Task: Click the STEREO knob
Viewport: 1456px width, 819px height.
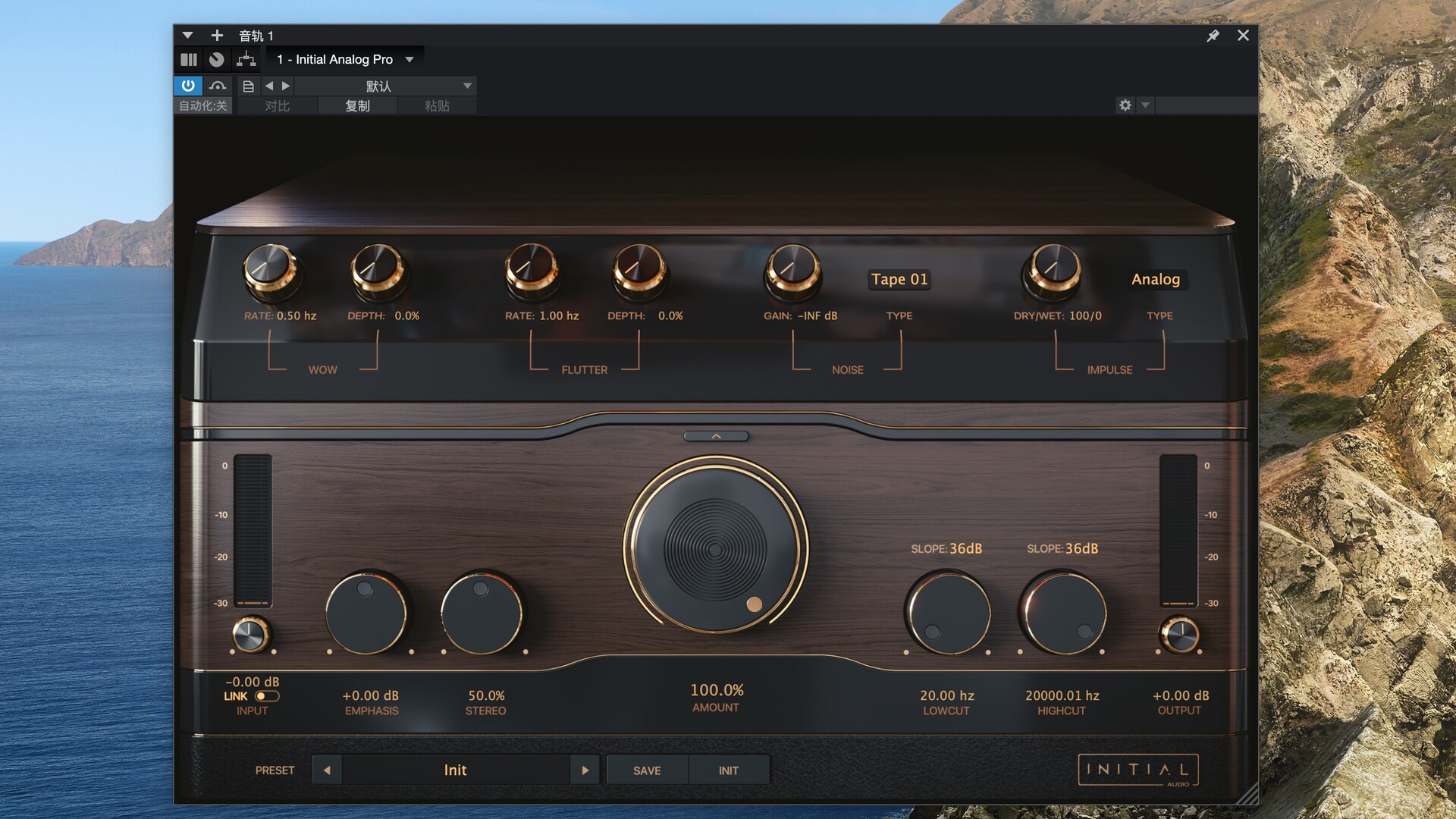Action: [483, 613]
